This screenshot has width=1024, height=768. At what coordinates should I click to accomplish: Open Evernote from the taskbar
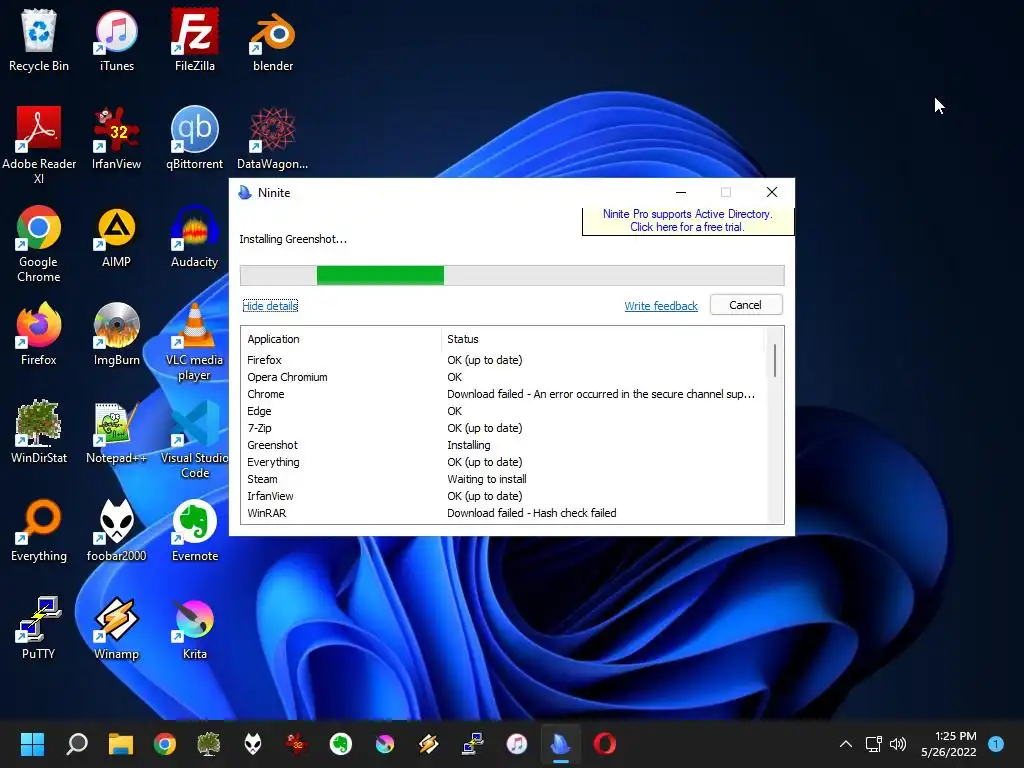tap(341, 744)
